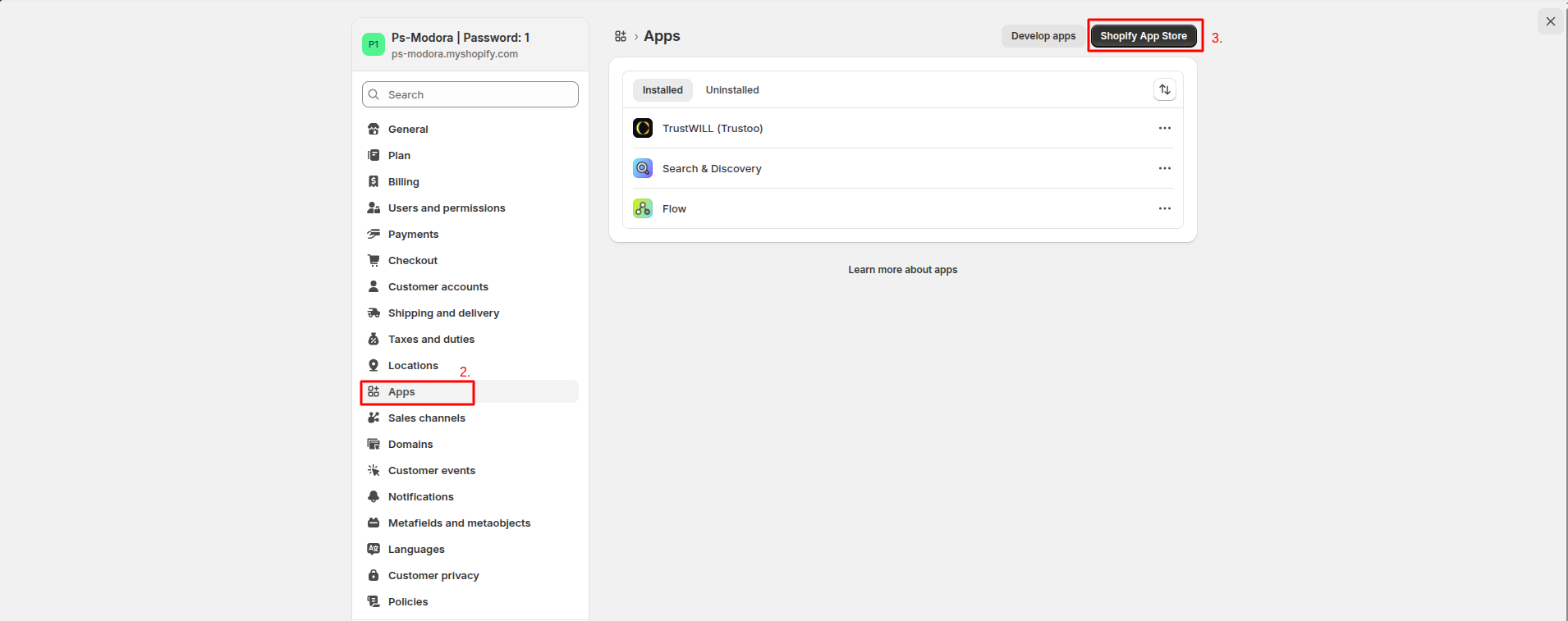Screen dimensions: 1568x621
Task: Open more actions menu for Flow
Action: (x=1165, y=208)
